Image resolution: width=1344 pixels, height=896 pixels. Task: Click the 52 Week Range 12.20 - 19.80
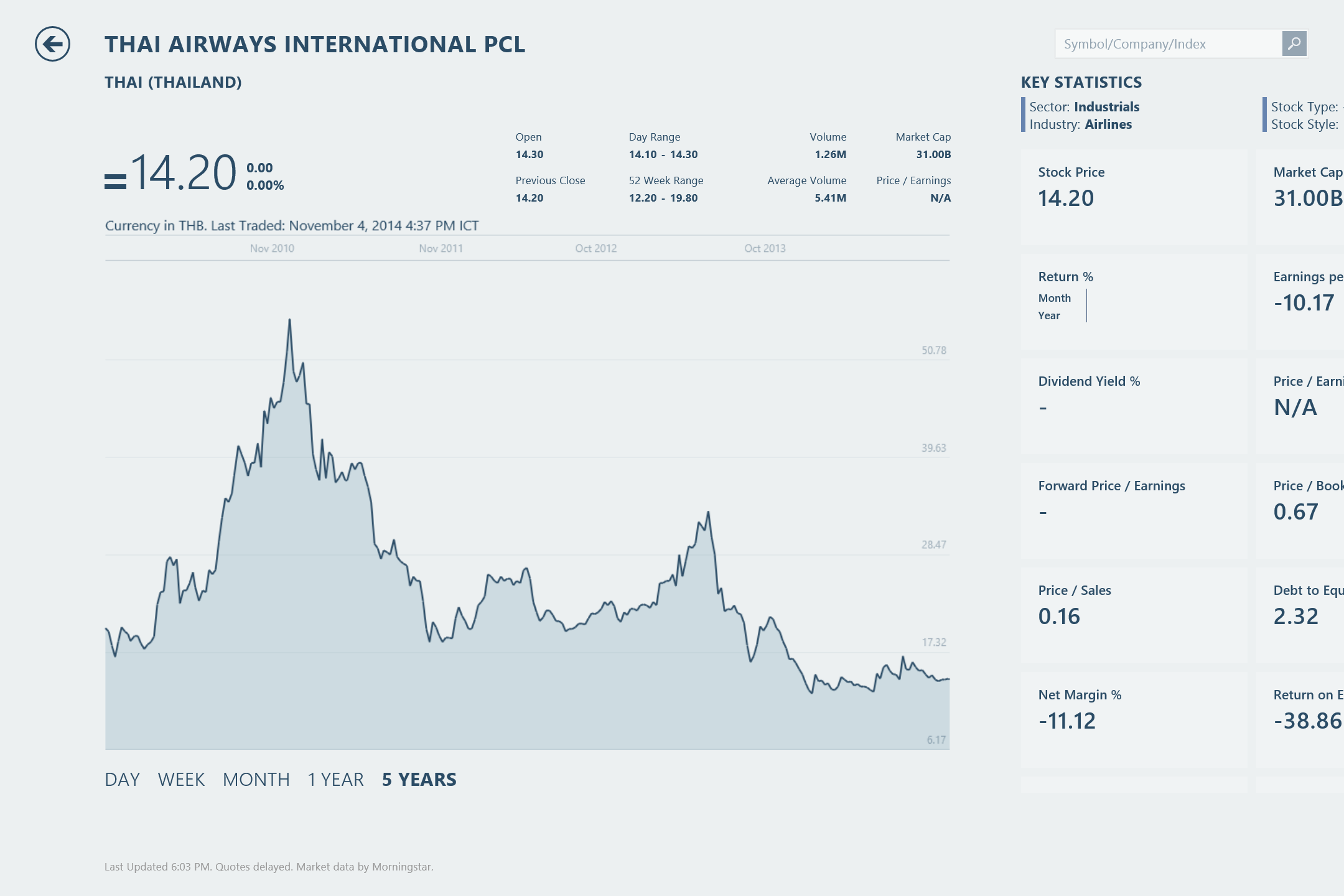[663, 198]
